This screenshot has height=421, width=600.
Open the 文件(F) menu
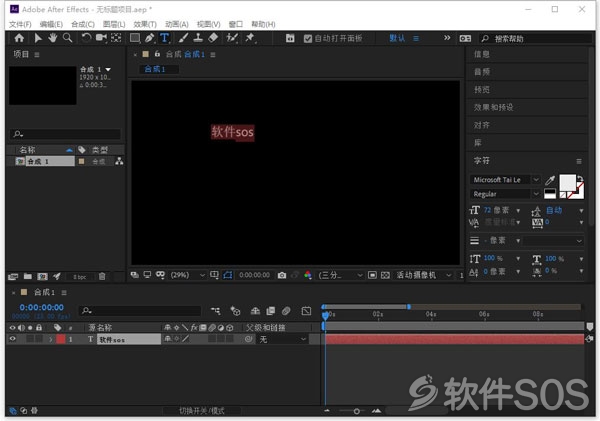pos(20,24)
